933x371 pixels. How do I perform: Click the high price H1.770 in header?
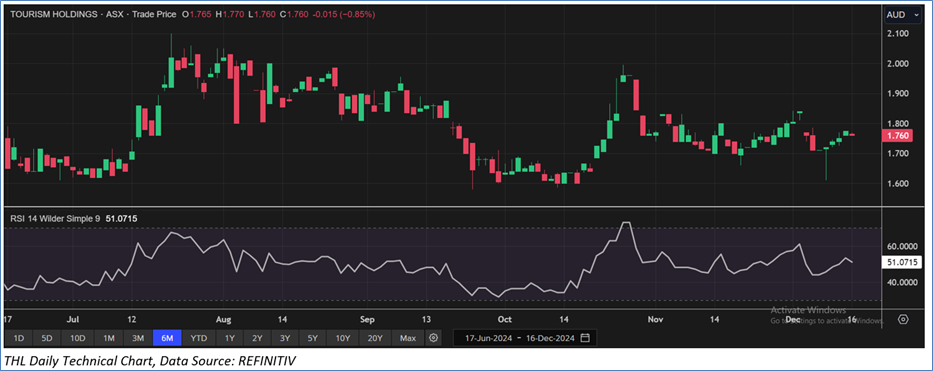[229, 14]
